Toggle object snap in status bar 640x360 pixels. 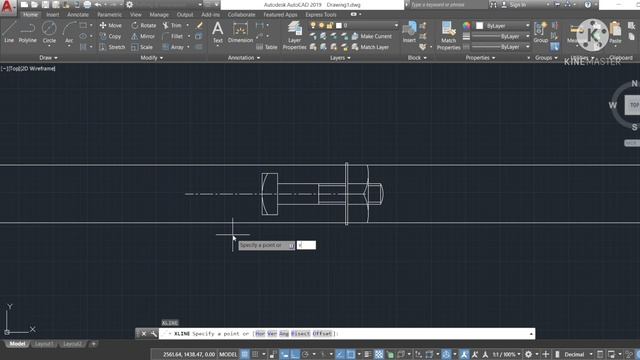pos(351,354)
